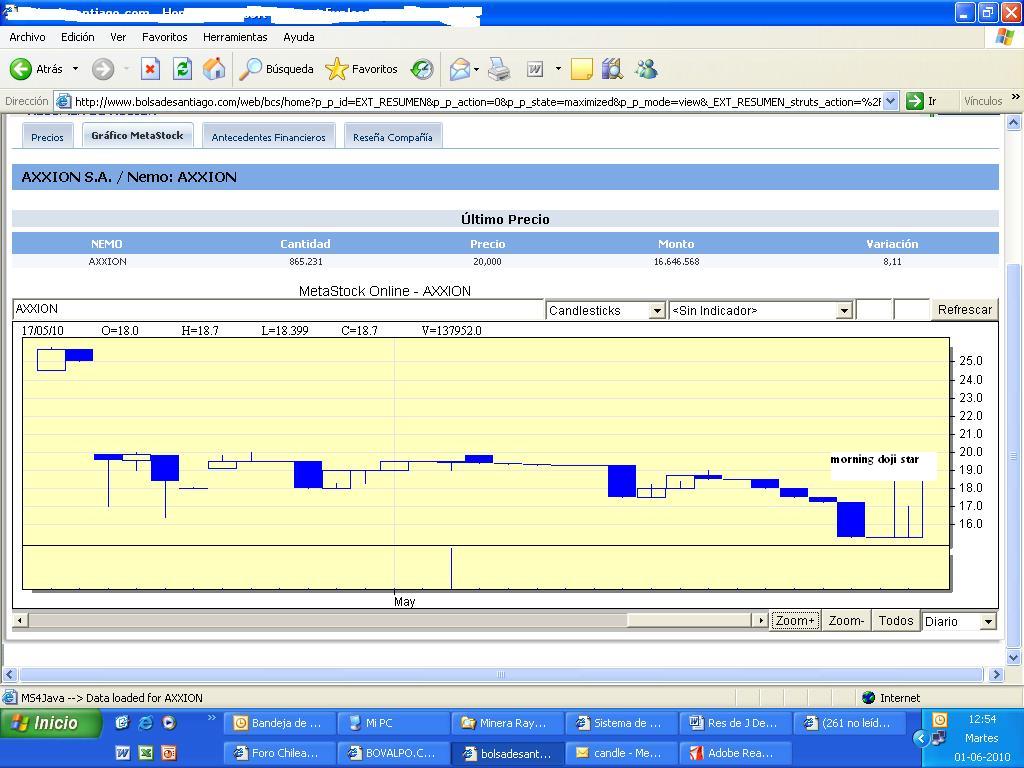Image resolution: width=1024 pixels, height=768 pixels.
Task: Open the Mail envelope toolbar icon
Action: (459, 69)
